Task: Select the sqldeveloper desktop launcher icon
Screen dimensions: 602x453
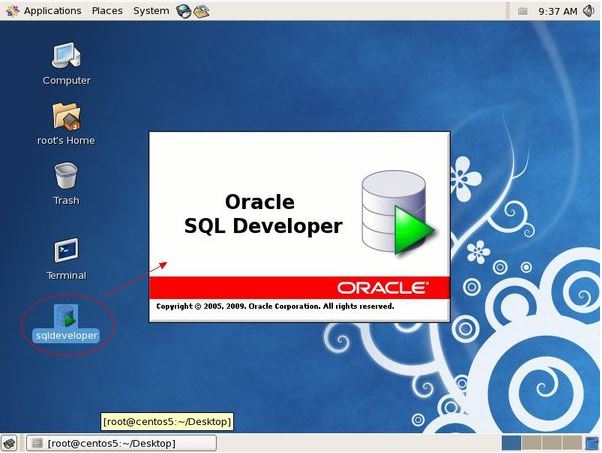Action: (x=67, y=316)
